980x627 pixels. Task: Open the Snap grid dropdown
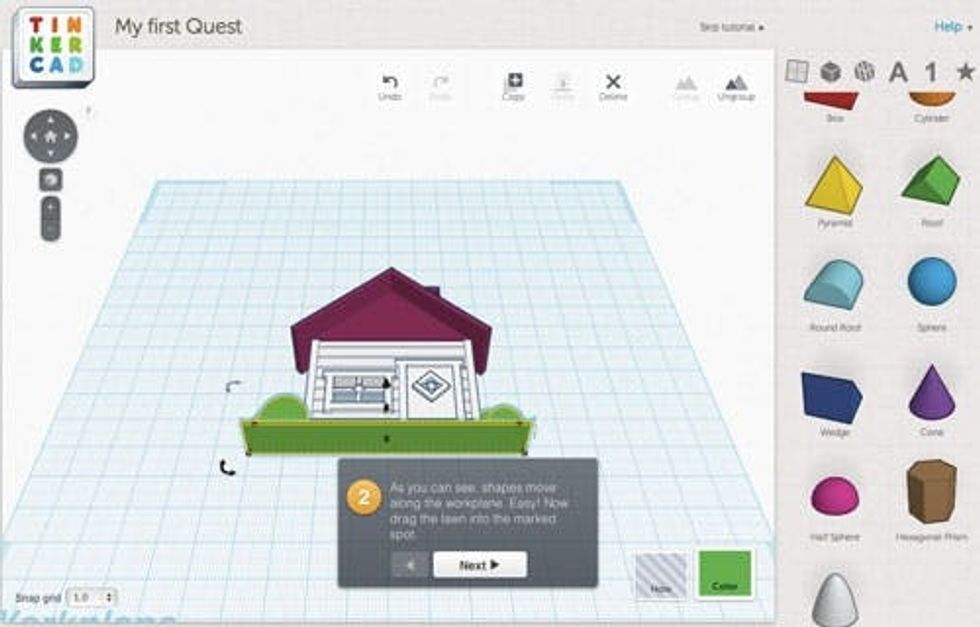(x=95, y=597)
